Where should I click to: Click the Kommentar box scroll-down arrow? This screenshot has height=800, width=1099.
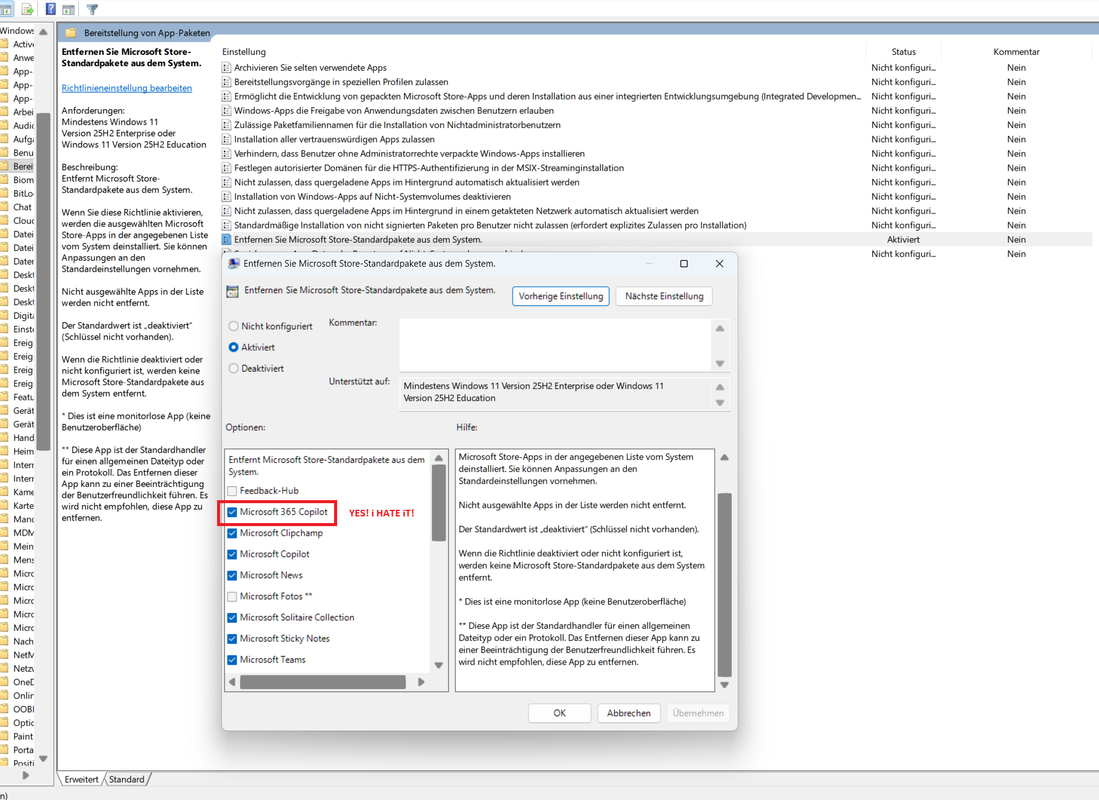pos(720,363)
